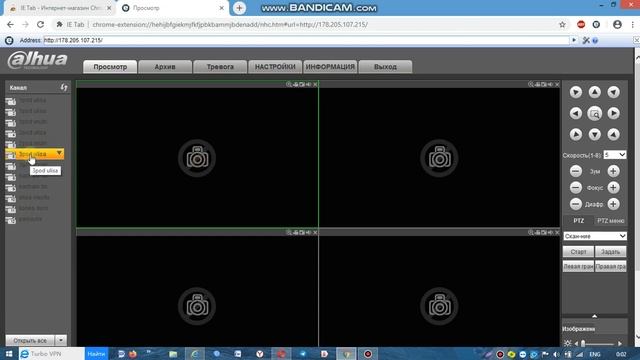Click the Выход logout tab
The height and width of the screenshot is (360, 640).
point(385,67)
